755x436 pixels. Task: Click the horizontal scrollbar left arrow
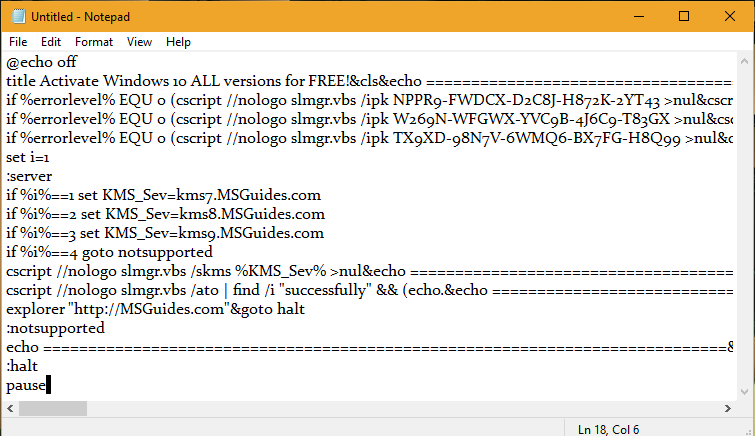[10, 409]
